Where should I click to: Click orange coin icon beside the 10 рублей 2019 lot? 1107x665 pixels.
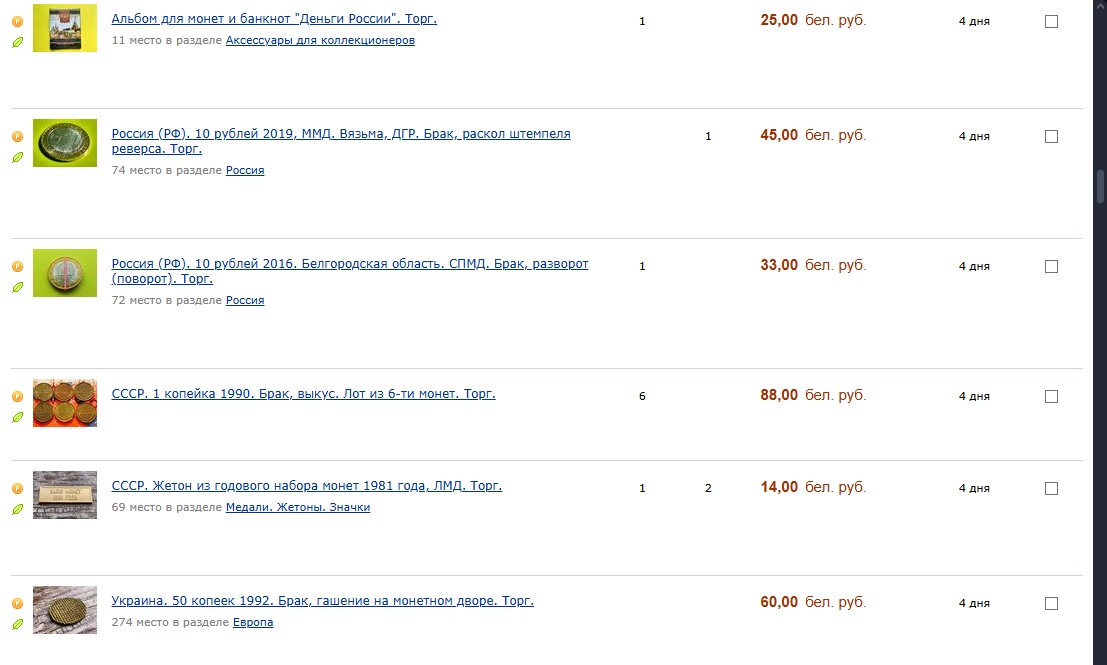[17, 136]
